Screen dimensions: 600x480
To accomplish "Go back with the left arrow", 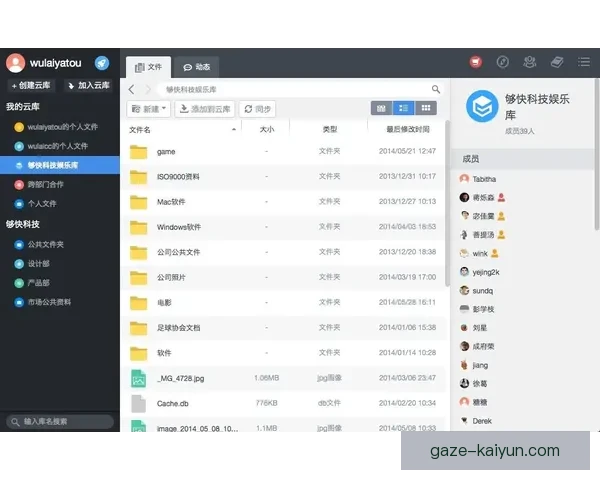I will 132,90.
